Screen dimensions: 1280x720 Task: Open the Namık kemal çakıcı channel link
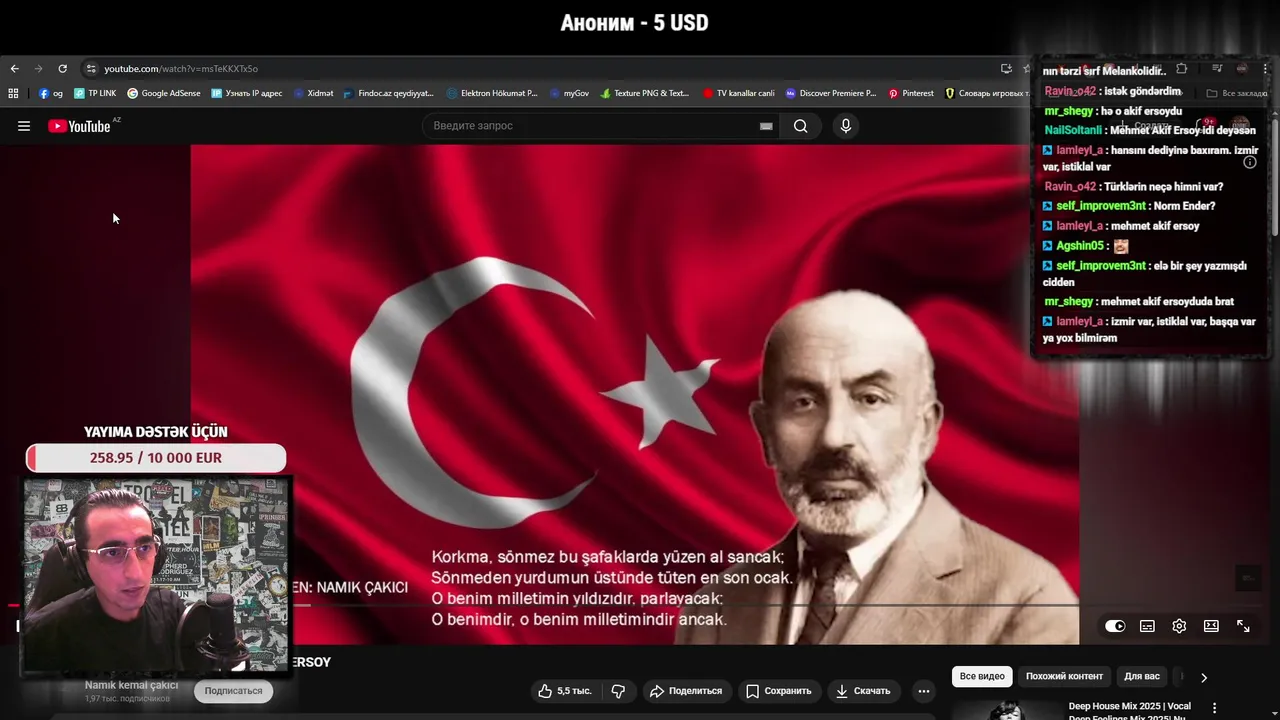[x=131, y=685]
